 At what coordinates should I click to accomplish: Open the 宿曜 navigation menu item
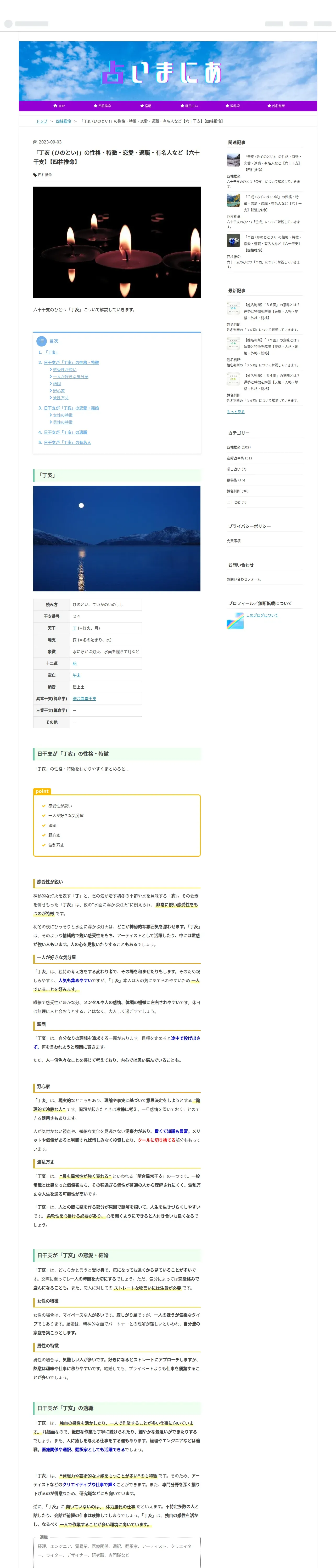[146, 106]
